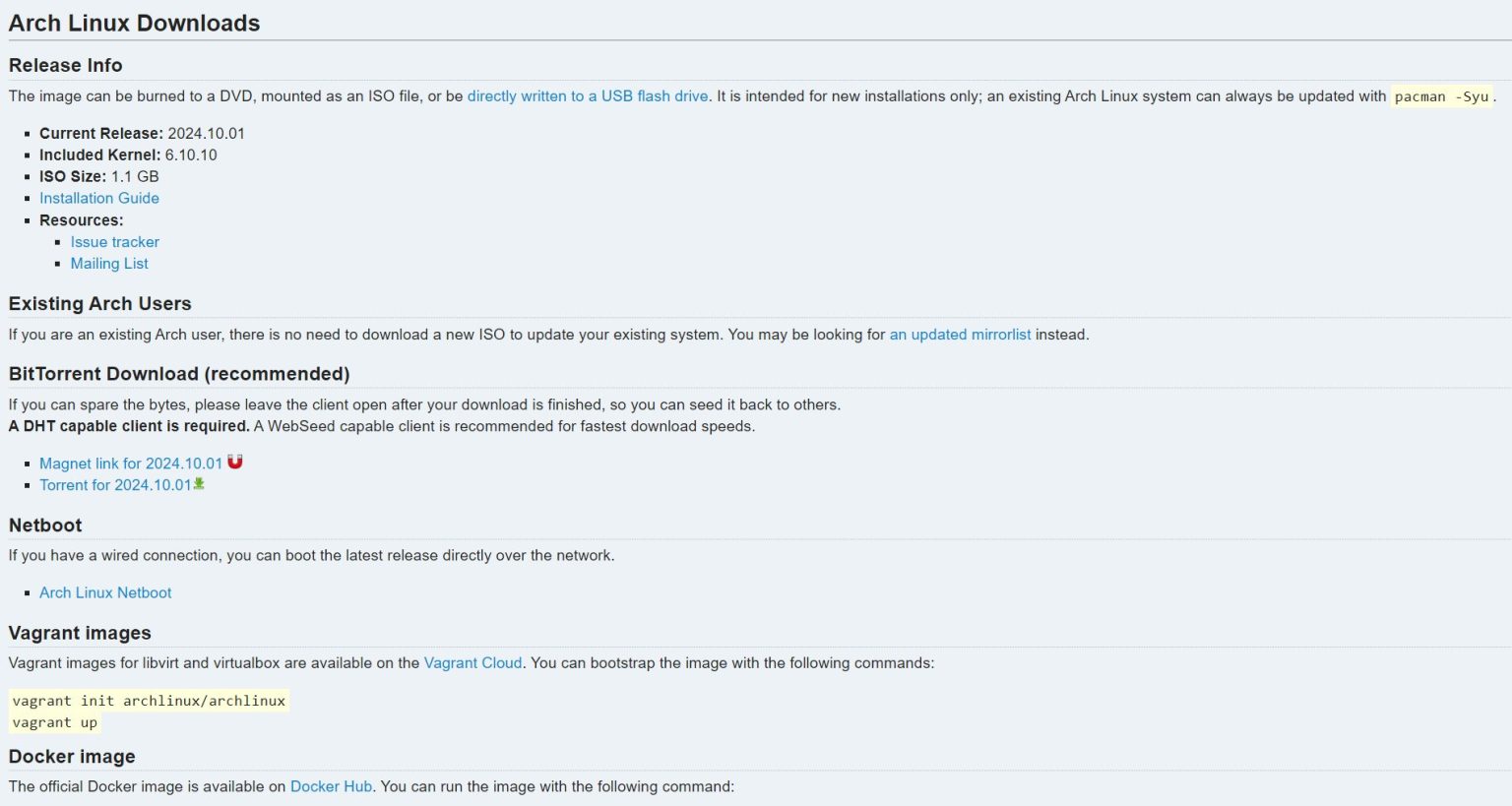Image resolution: width=1512 pixels, height=806 pixels.
Task: Open the Docker Hub link
Action: [331, 786]
